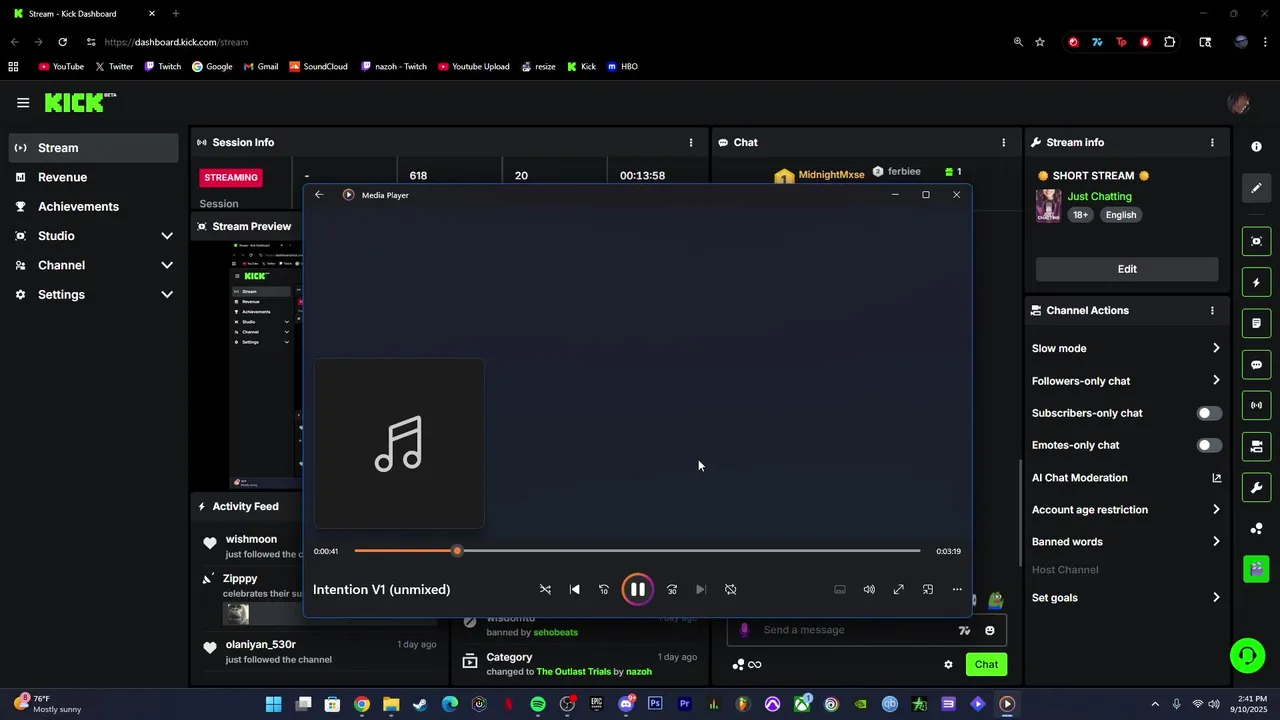Open Channel Actions panel options menu
Screen dimensions: 1280x720
(1212, 311)
